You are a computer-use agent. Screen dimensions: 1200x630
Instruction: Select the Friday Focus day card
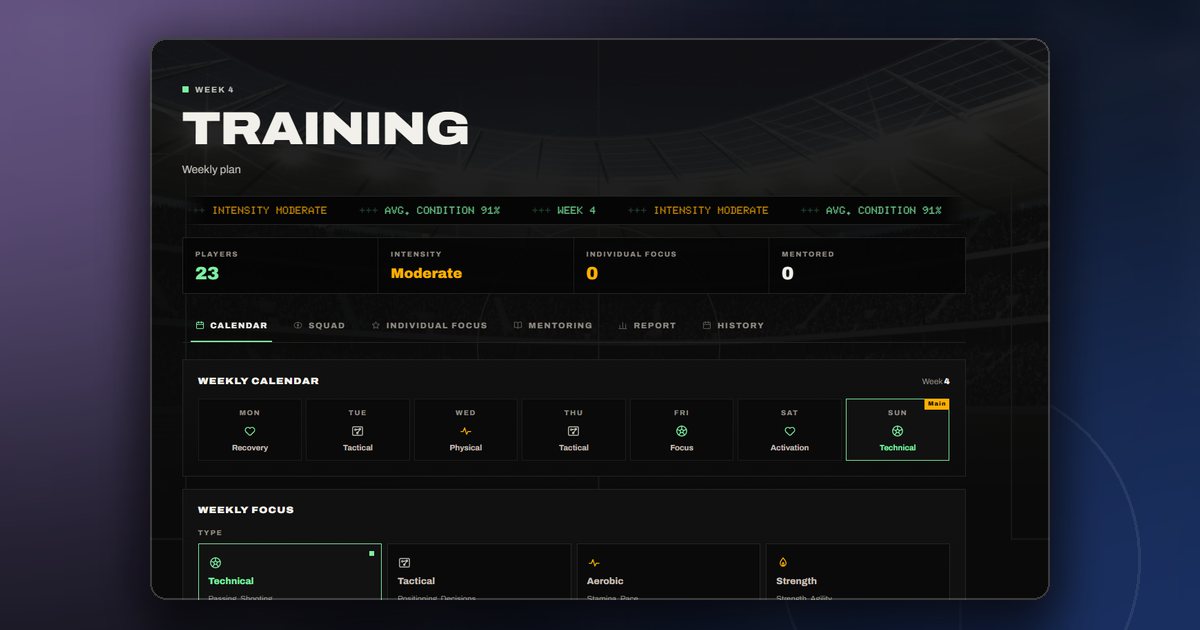[x=682, y=430]
